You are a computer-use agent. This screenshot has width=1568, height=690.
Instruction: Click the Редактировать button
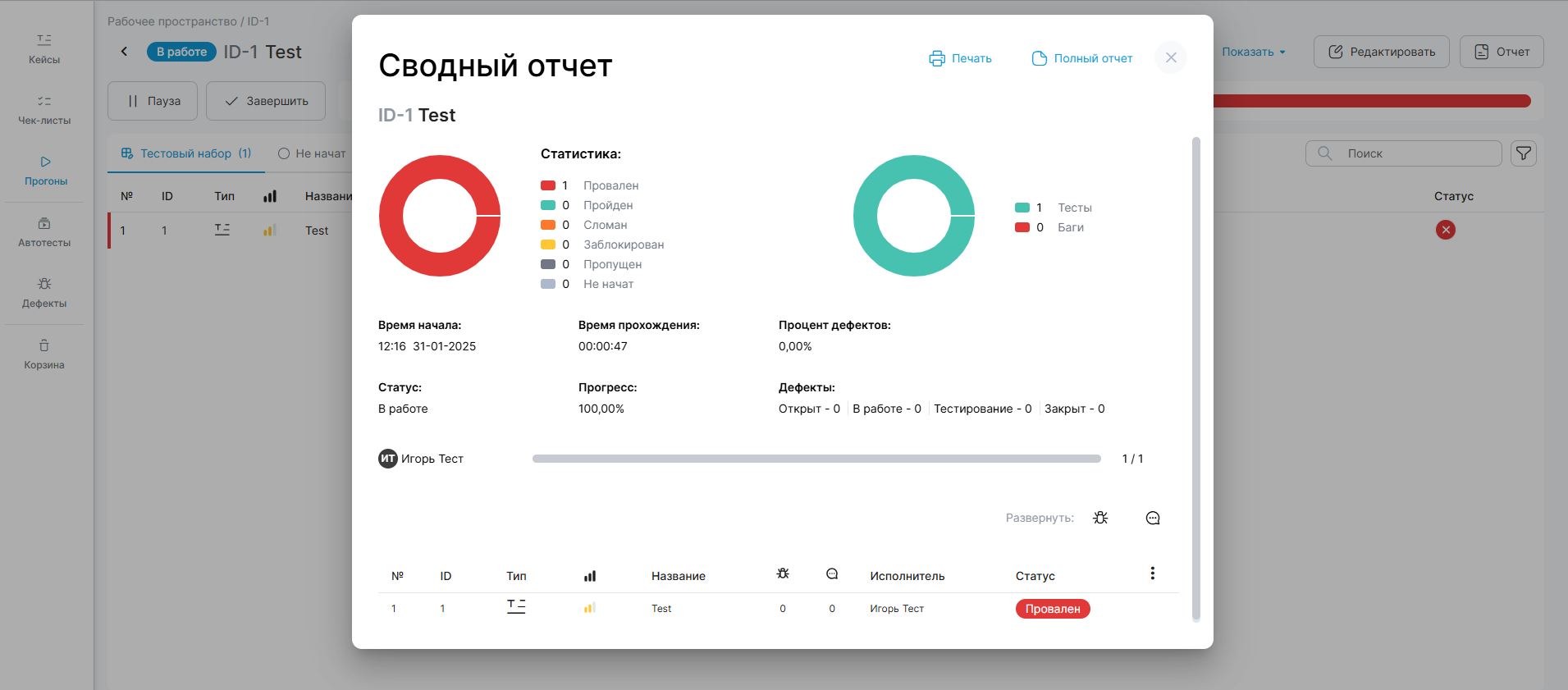[1382, 52]
